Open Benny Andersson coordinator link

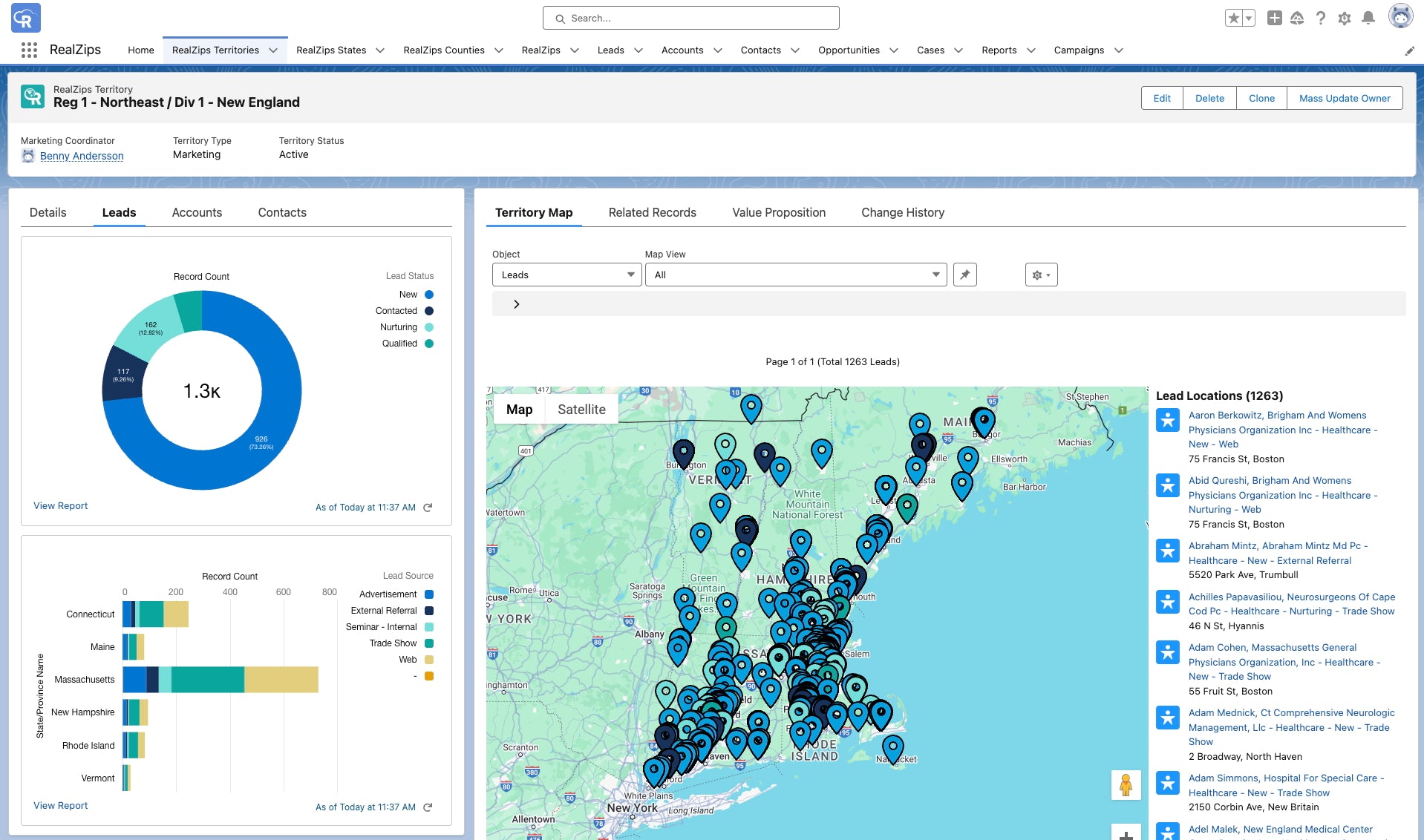(82, 156)
